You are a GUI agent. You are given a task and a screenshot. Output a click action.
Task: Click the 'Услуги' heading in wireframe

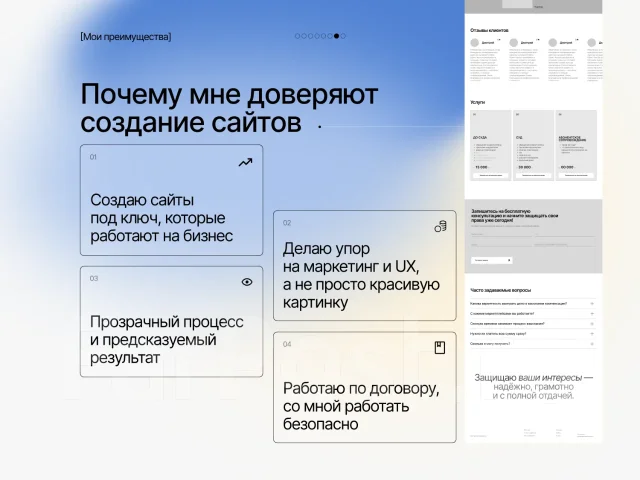pyautogui.click(x=477, y=102)
